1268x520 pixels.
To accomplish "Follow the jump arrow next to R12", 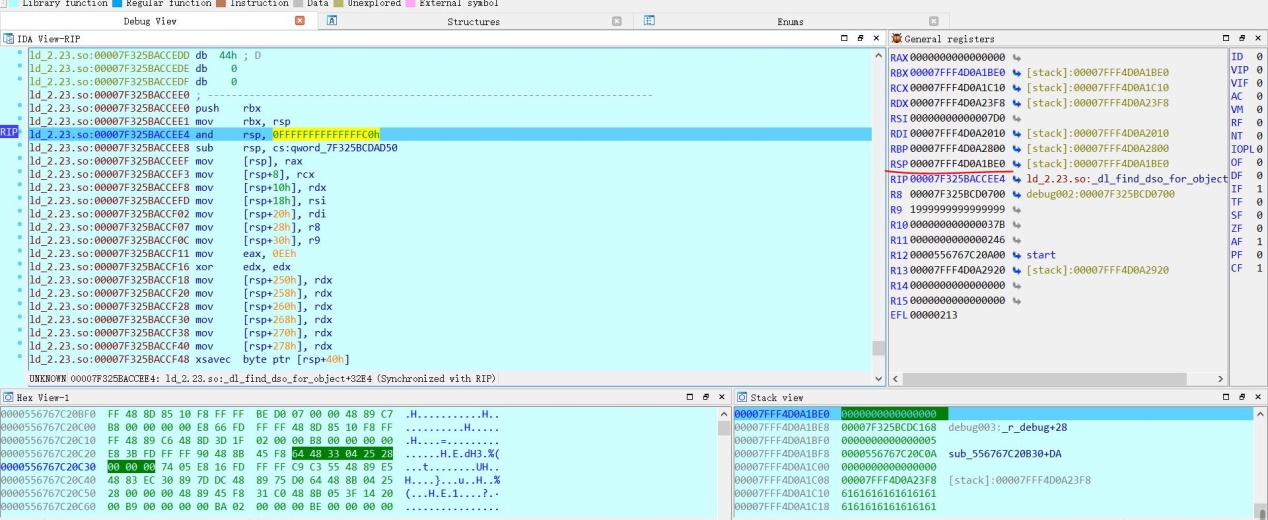I will click(x=1017, y=255).
